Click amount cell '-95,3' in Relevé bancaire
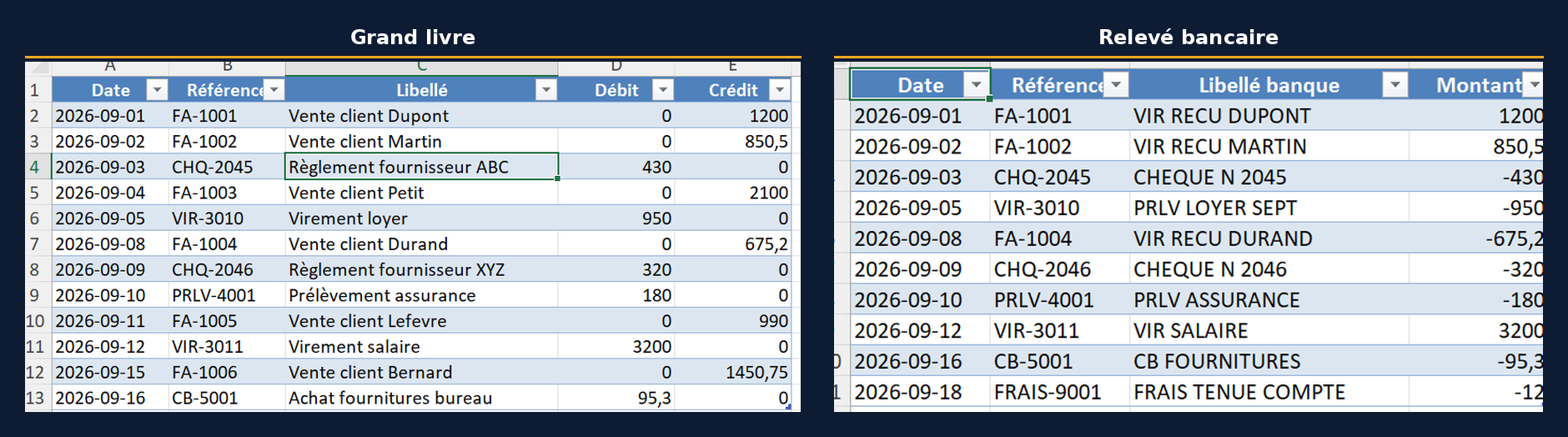Image resolution: width=1568 pixels, height=437 pixels. coord(1476,361)
